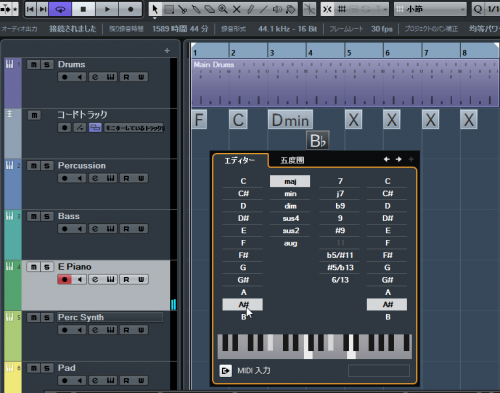Choose the b9 tension
500x393 pixels.
click(340, 206)
